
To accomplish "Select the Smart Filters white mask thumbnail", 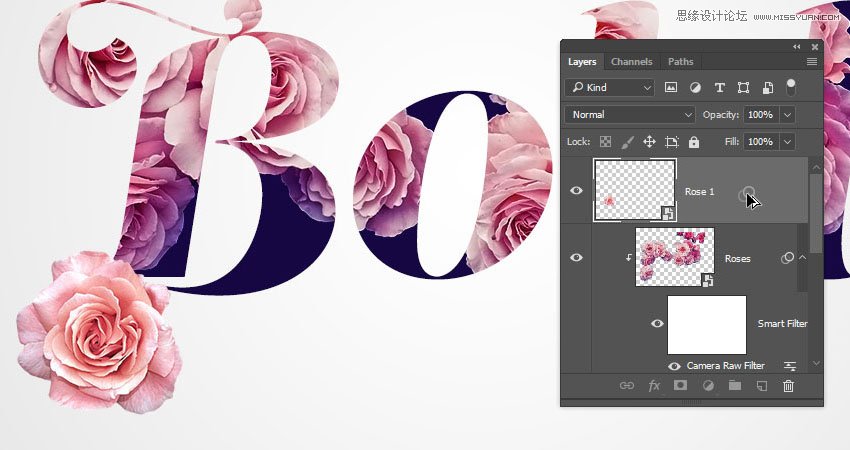I will click(x=707, y=325).
